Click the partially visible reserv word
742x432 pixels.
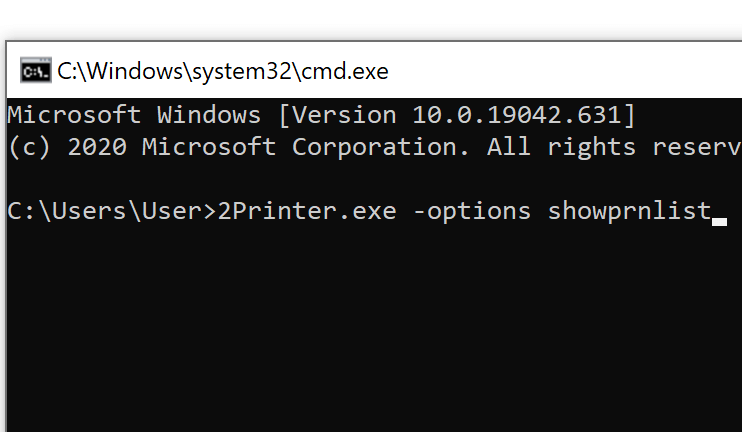point(697,148)
